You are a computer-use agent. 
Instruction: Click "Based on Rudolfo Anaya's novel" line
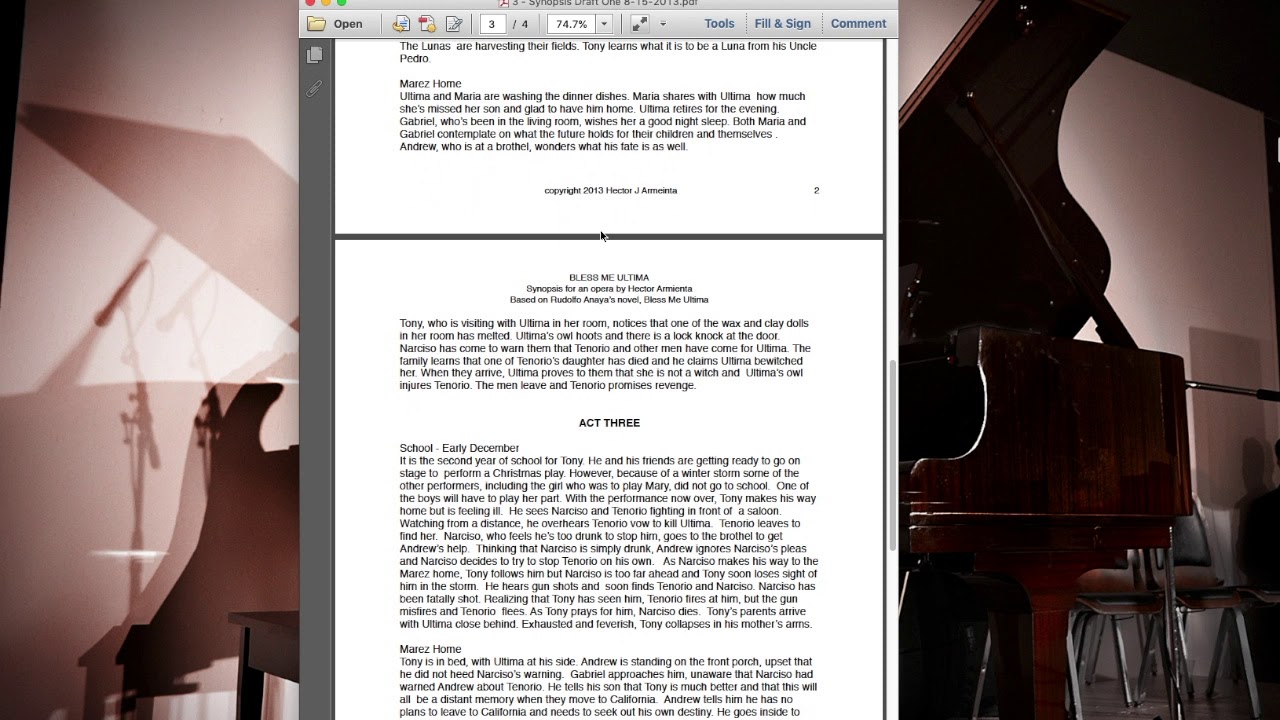tap(609, 300)
